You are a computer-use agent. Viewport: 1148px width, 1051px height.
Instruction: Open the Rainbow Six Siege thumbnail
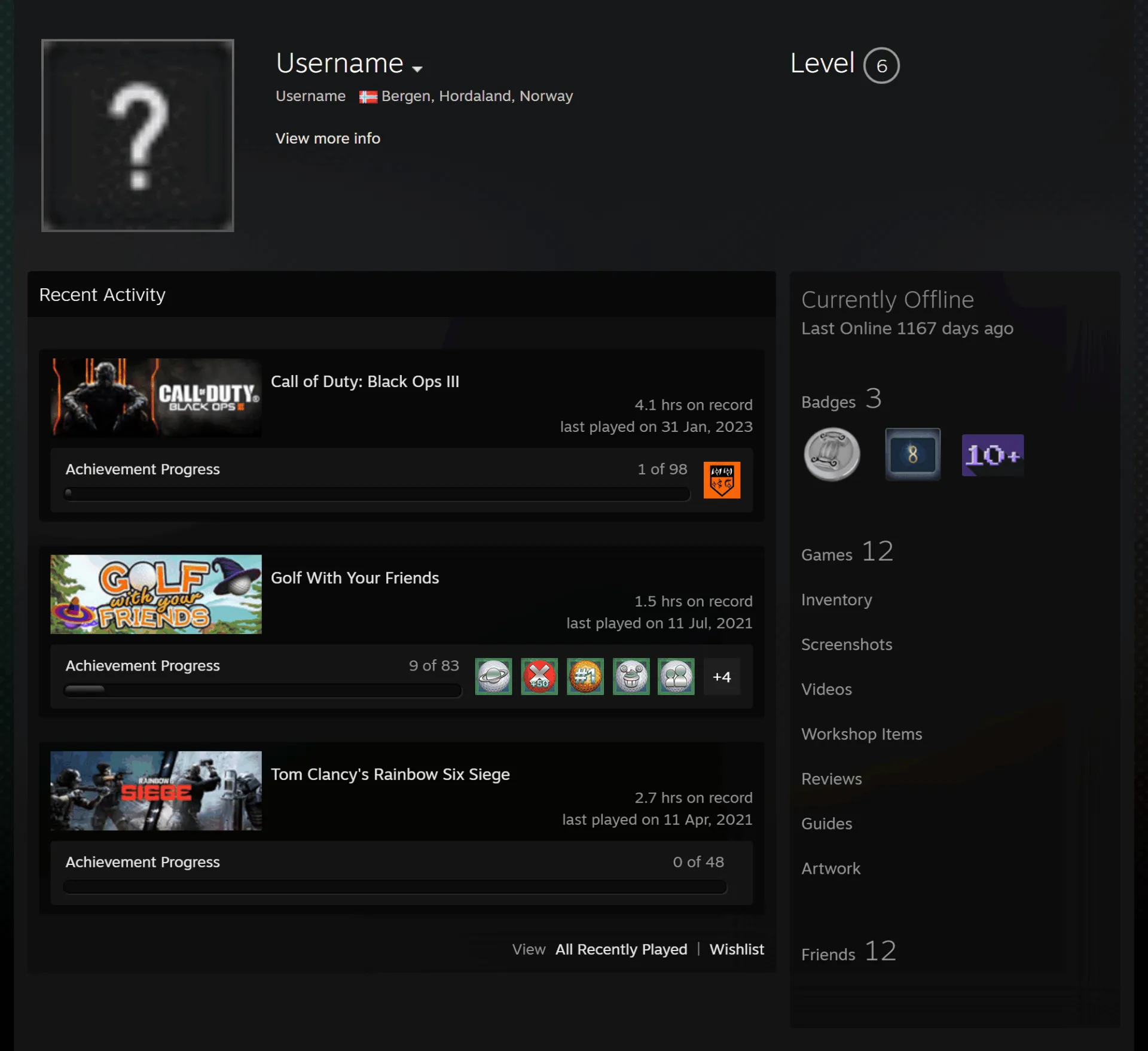(156, 790)
